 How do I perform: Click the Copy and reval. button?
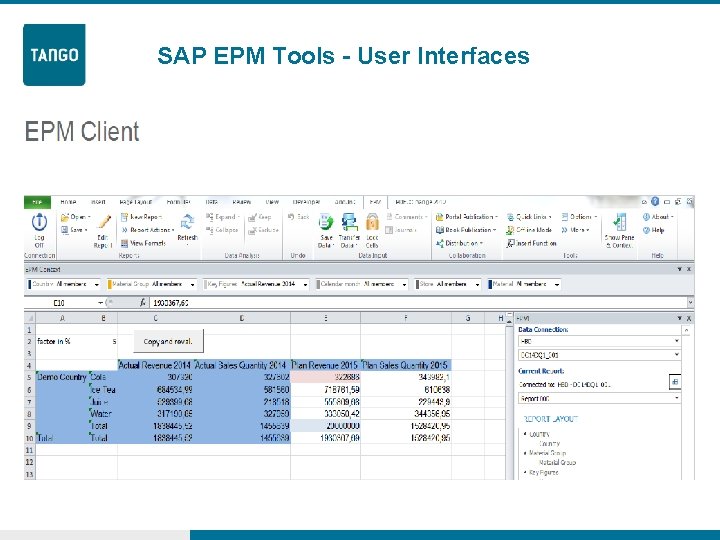[x=168, y=342]
